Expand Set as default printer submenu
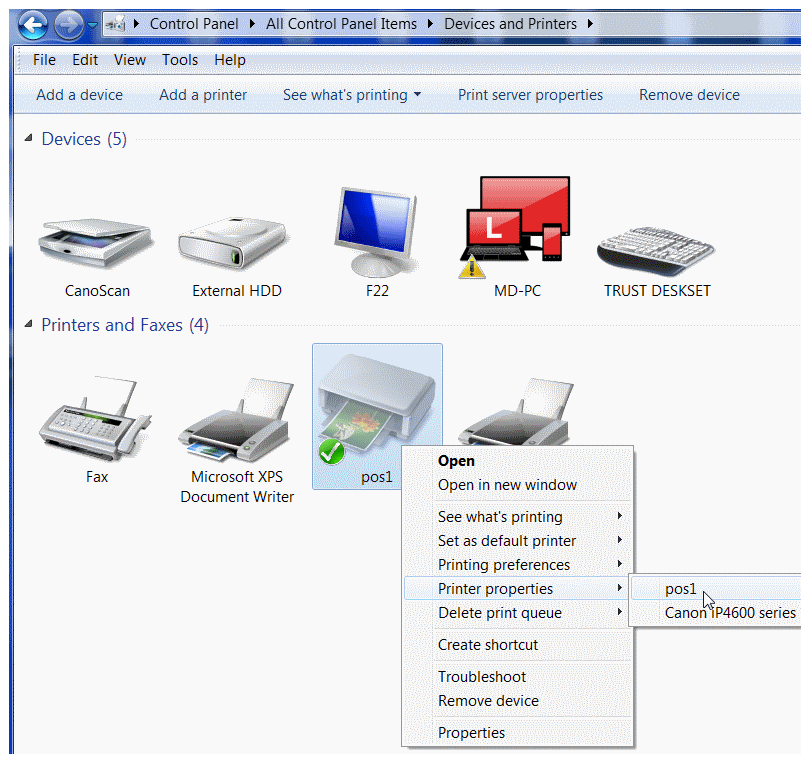This screenshot has width=809, height=762. [x=517, y=541]
